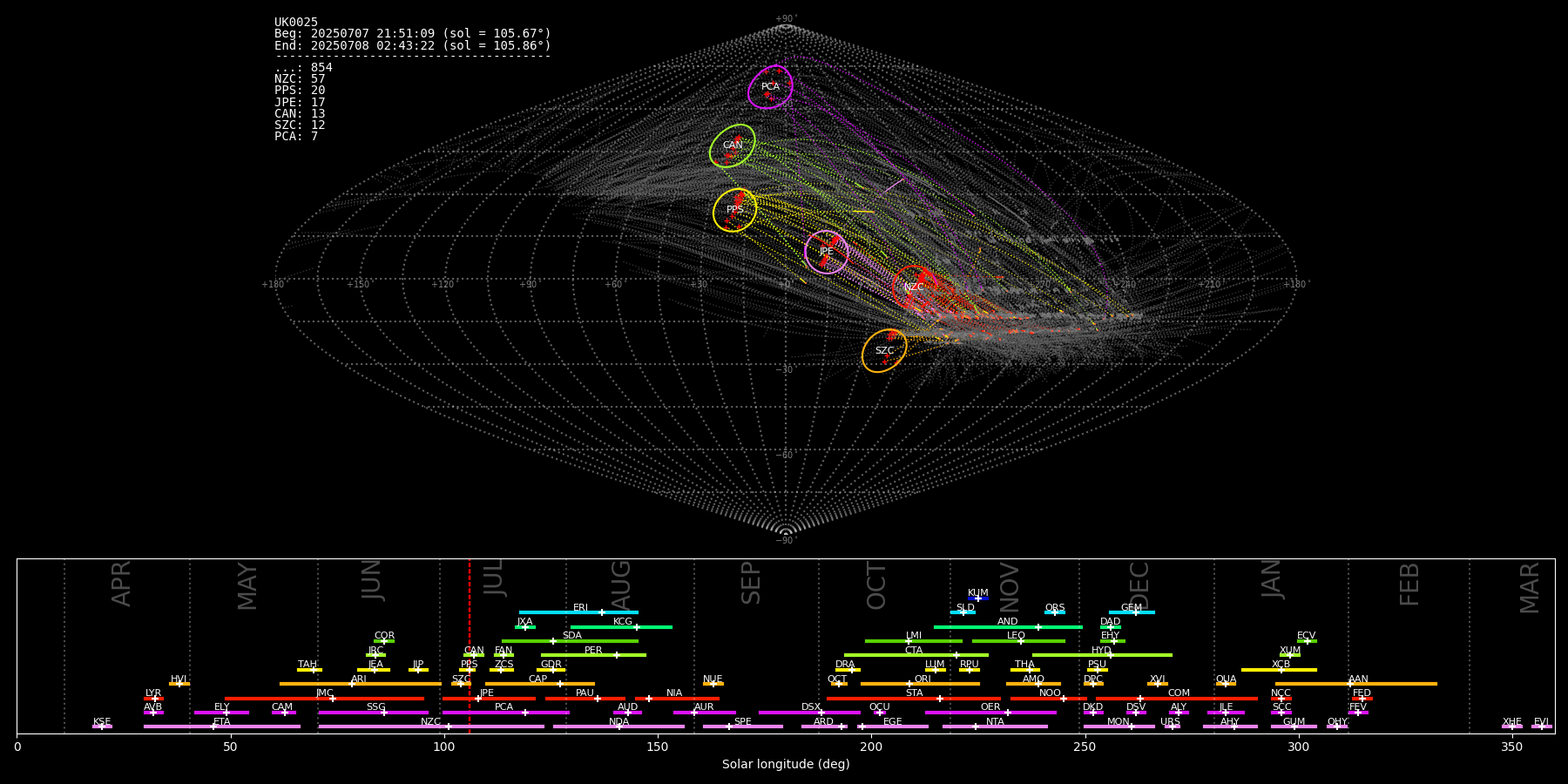Click the HYD shower bar in the timeline

coord(1102,655)
